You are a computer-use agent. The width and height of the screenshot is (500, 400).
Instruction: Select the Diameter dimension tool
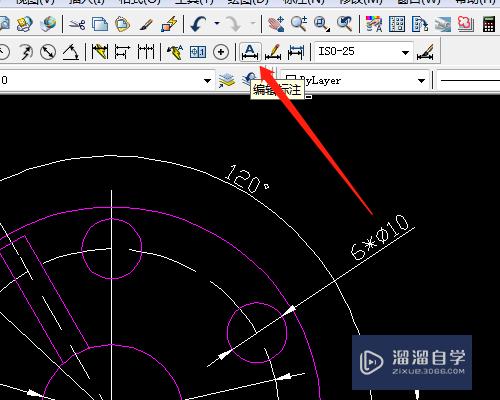48,52
